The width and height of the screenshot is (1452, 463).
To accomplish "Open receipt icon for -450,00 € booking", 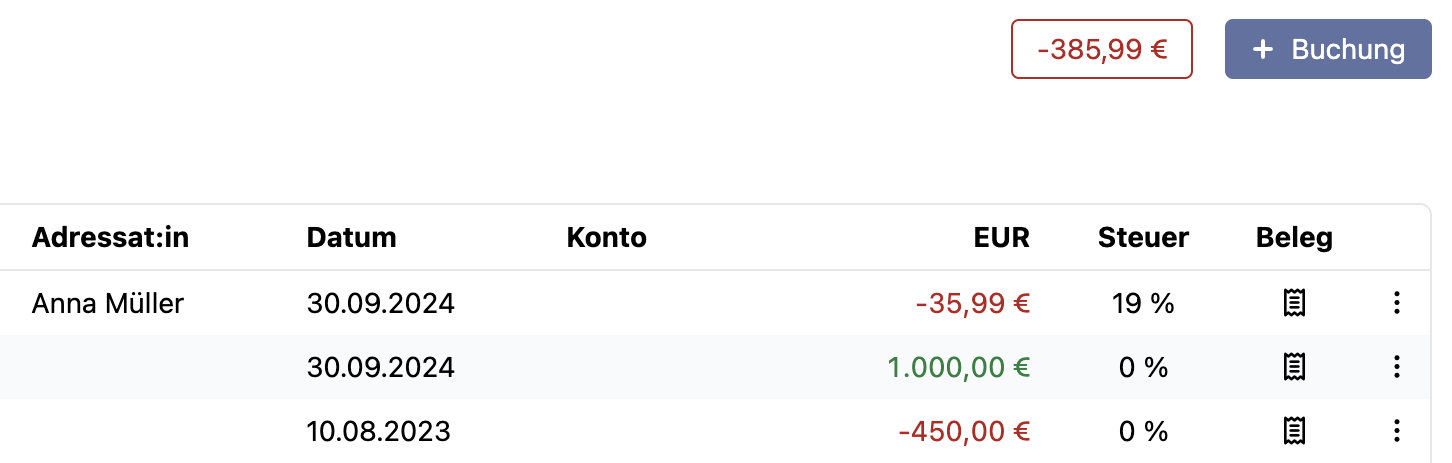I will (x=1295, y=431).
